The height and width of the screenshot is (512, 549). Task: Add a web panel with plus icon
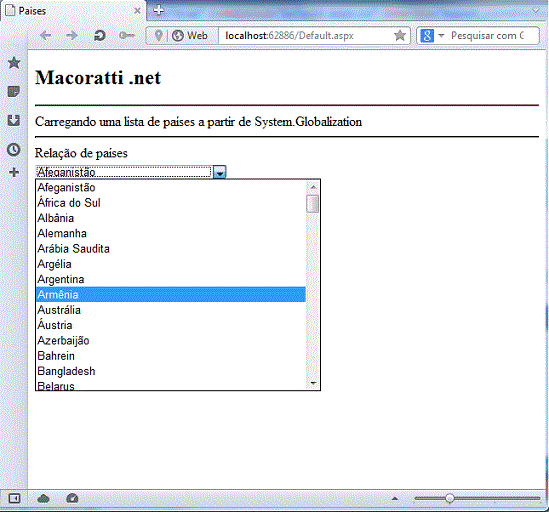[14, 172]
